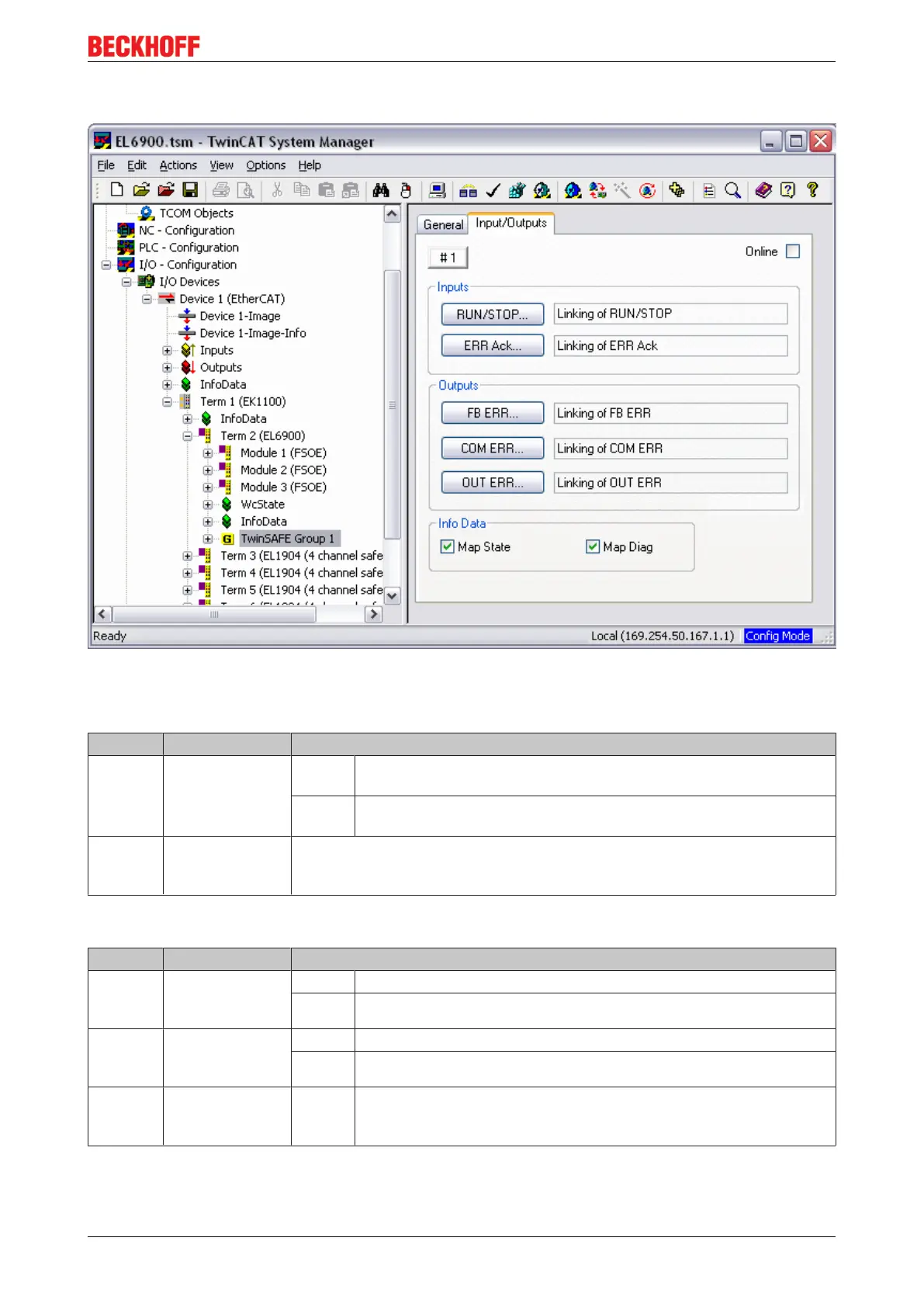The width and height of the screenshot is (924, 1307).
Task: Click the Linking of RUN/STOP field
Action: point(670,314)
